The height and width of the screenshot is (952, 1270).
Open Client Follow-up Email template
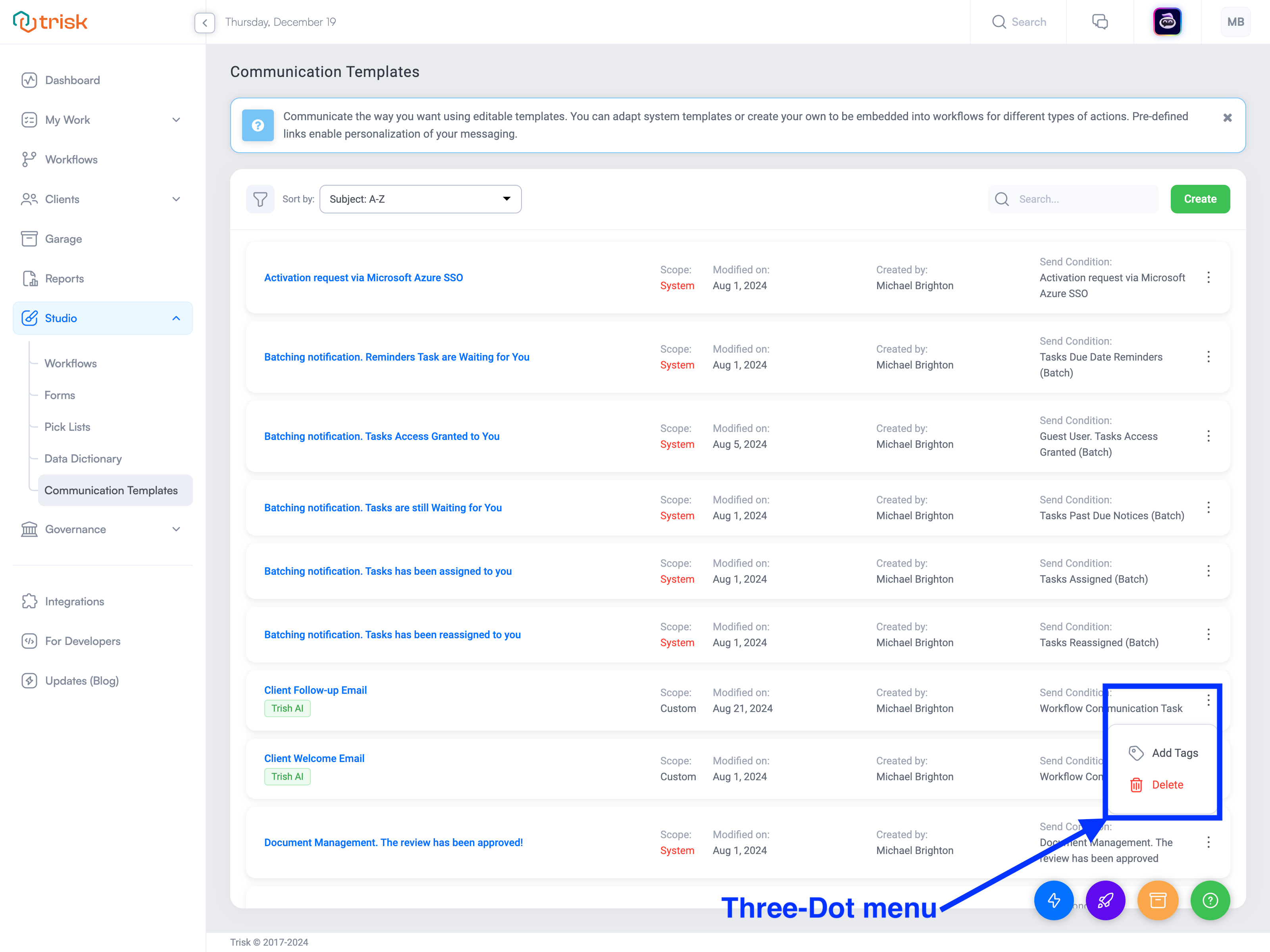(x=315, y=690)
